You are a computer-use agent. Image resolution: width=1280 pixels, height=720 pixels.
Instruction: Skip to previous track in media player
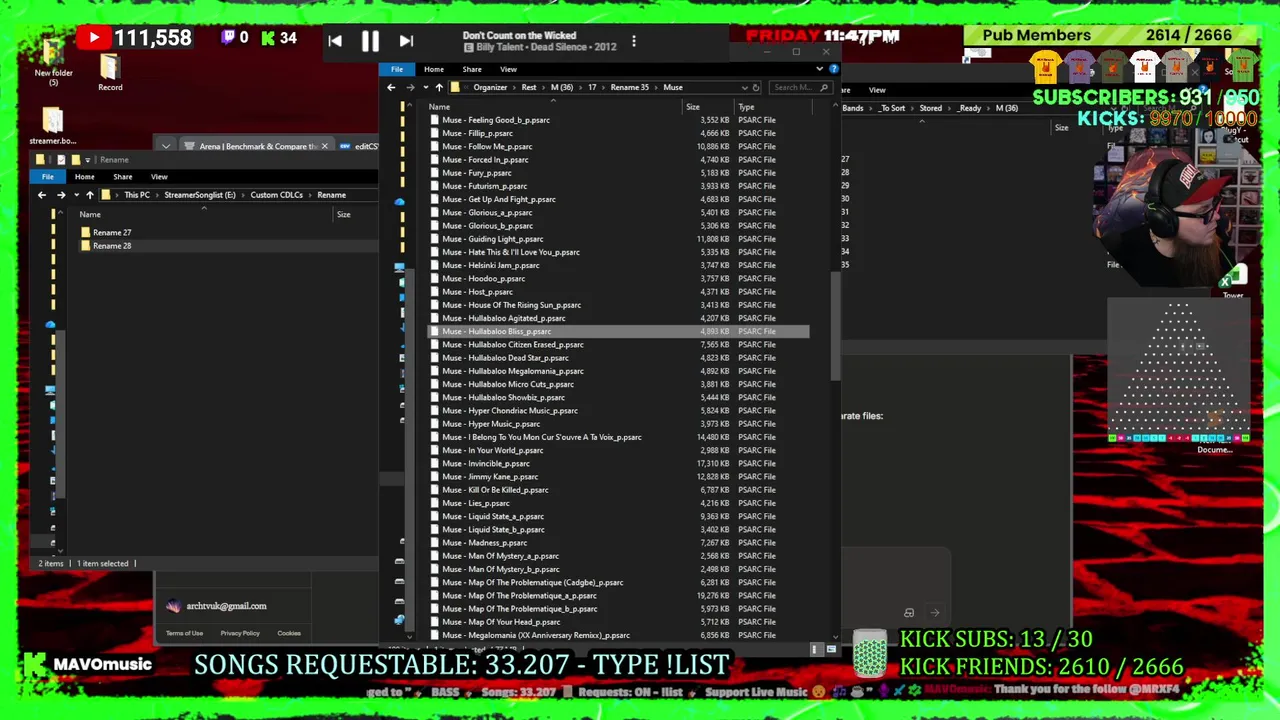(x=335, y=41)
